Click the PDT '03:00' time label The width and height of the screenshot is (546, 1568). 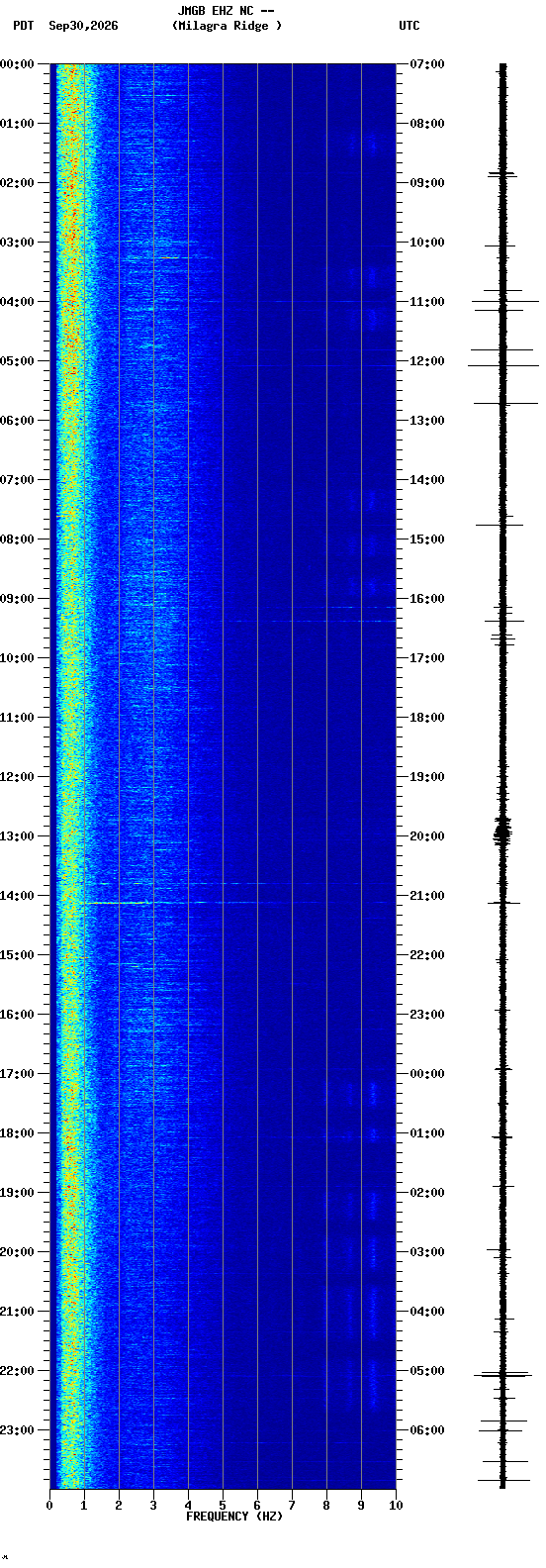[17, 243]
